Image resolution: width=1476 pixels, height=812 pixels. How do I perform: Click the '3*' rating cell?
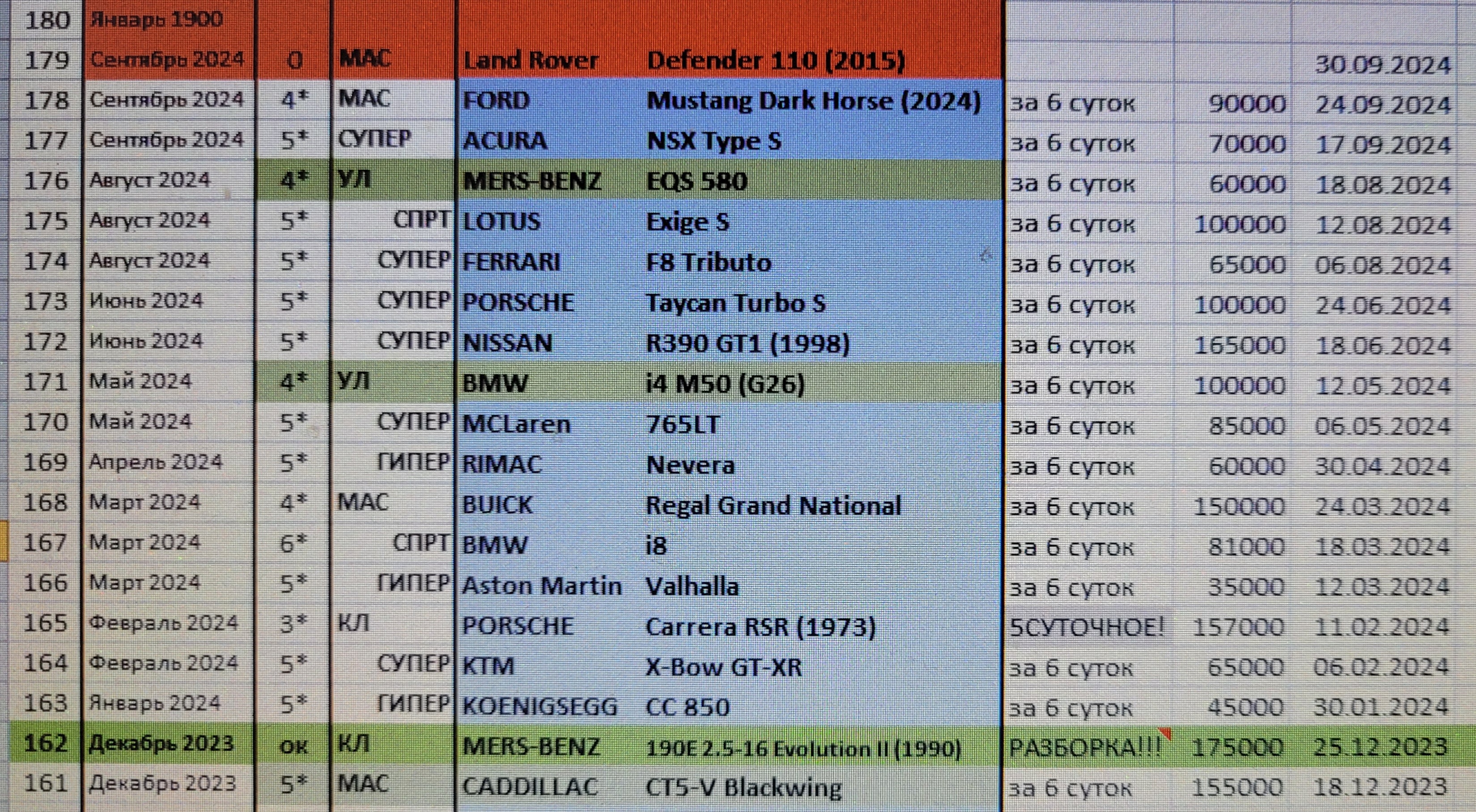point(293,624)
